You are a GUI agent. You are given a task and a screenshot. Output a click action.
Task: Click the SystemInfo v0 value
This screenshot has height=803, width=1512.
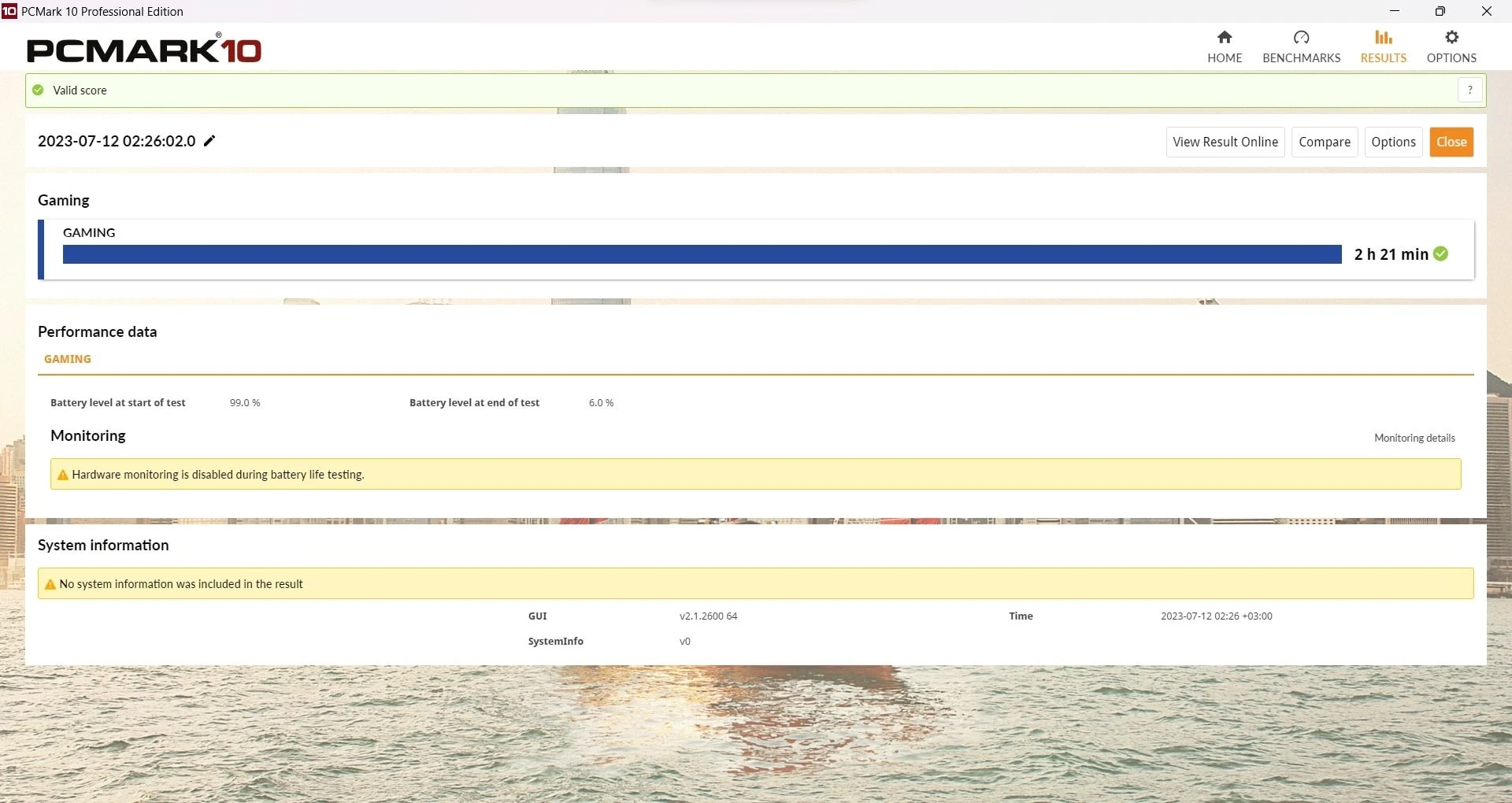pos(684,641)
